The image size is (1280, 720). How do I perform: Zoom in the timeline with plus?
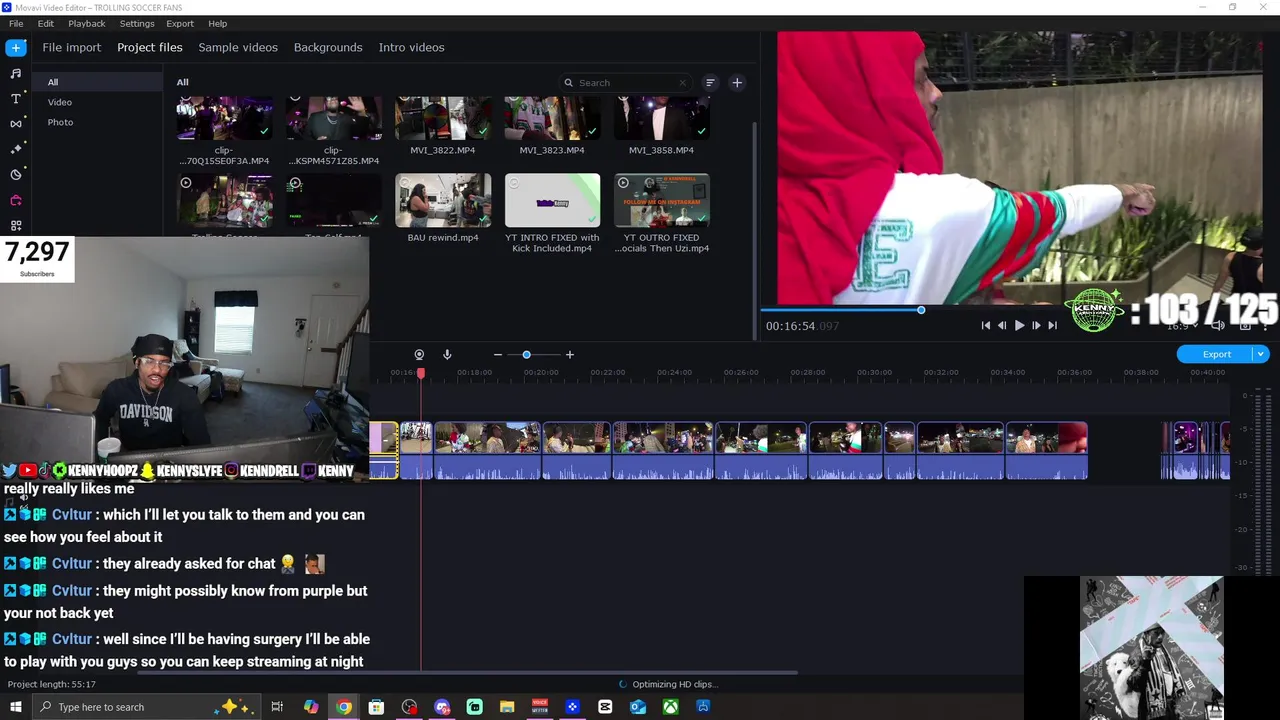pos(570,354)
